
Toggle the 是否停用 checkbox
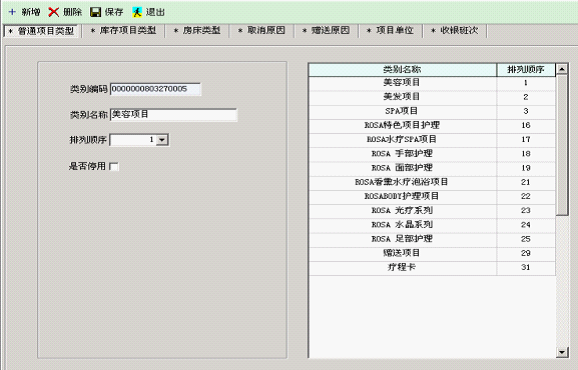point(114,167)
